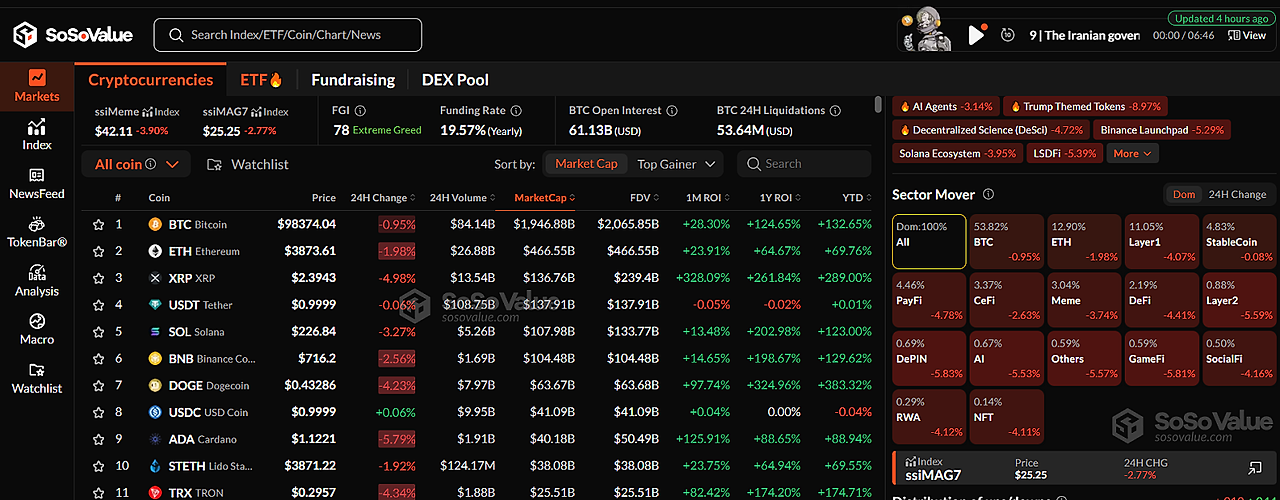The height and width of the screenshot is (500, 1280).
Task: Select the BTC 53.82% sector tile
Action: 1007,242
